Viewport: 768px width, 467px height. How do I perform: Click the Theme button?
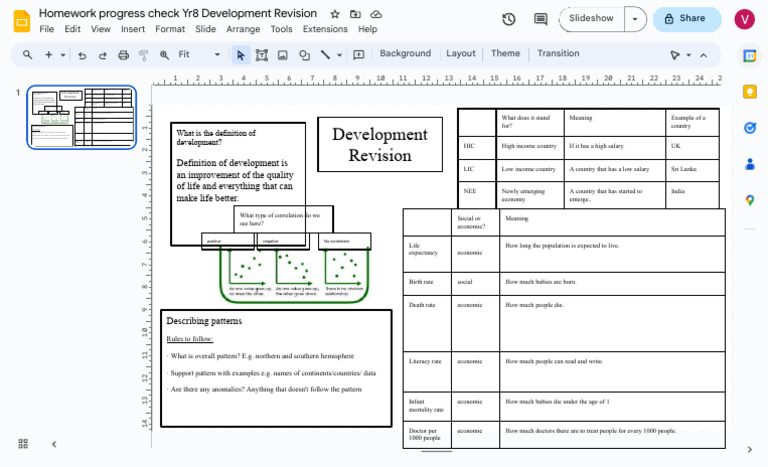505,53
